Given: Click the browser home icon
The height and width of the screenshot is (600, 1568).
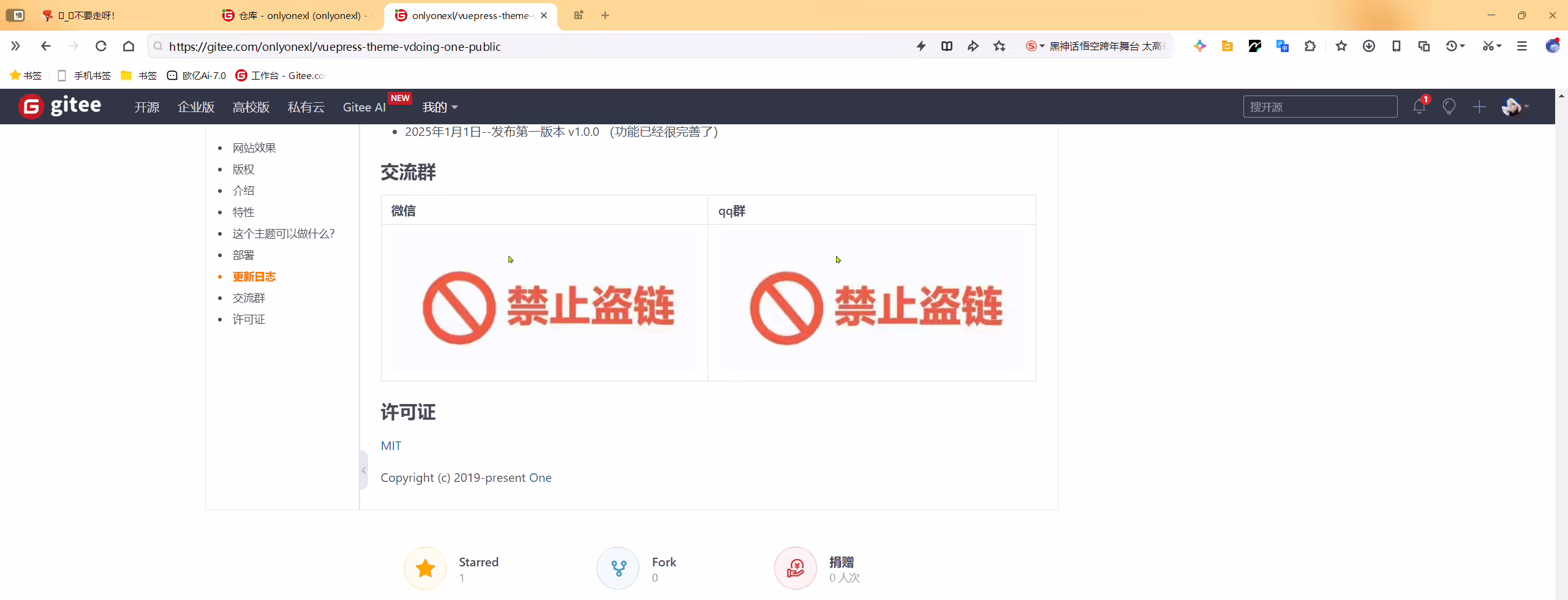Looking at the screenshot, I should click(x=129, y=46).
